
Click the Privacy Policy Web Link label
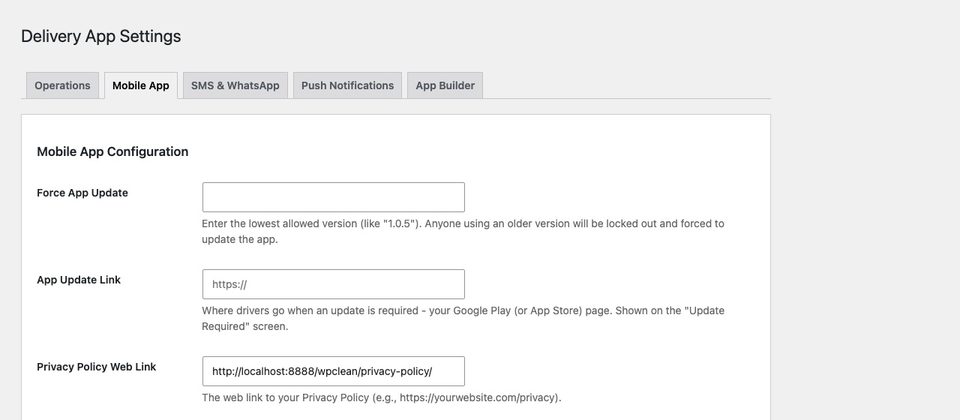[97, 367]
